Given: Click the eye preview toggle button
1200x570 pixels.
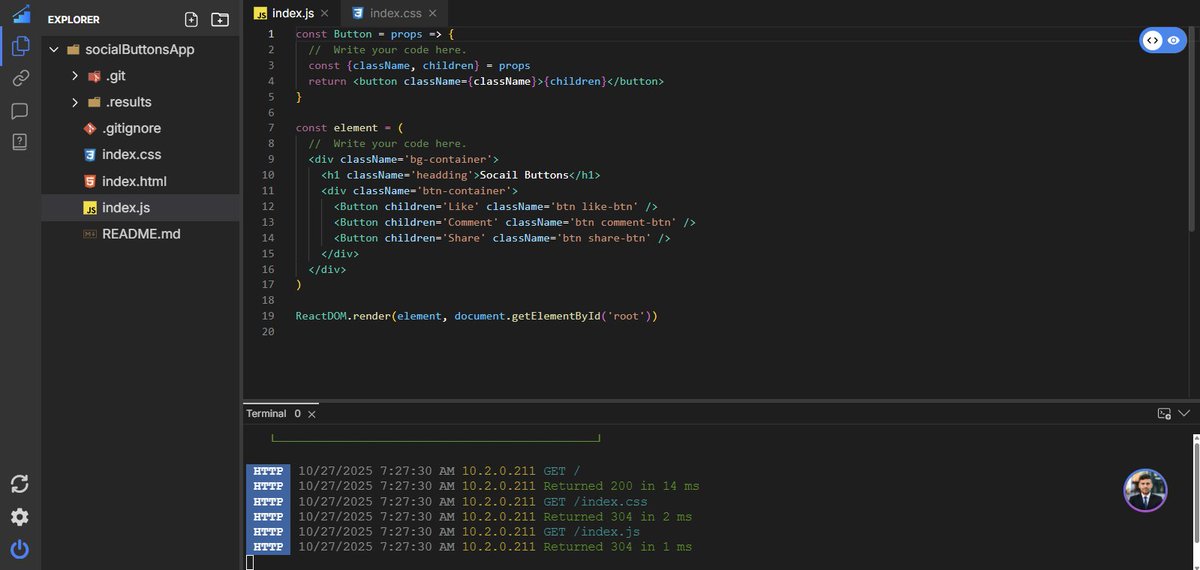Looking at the screenshot, I should point(1174,40).
